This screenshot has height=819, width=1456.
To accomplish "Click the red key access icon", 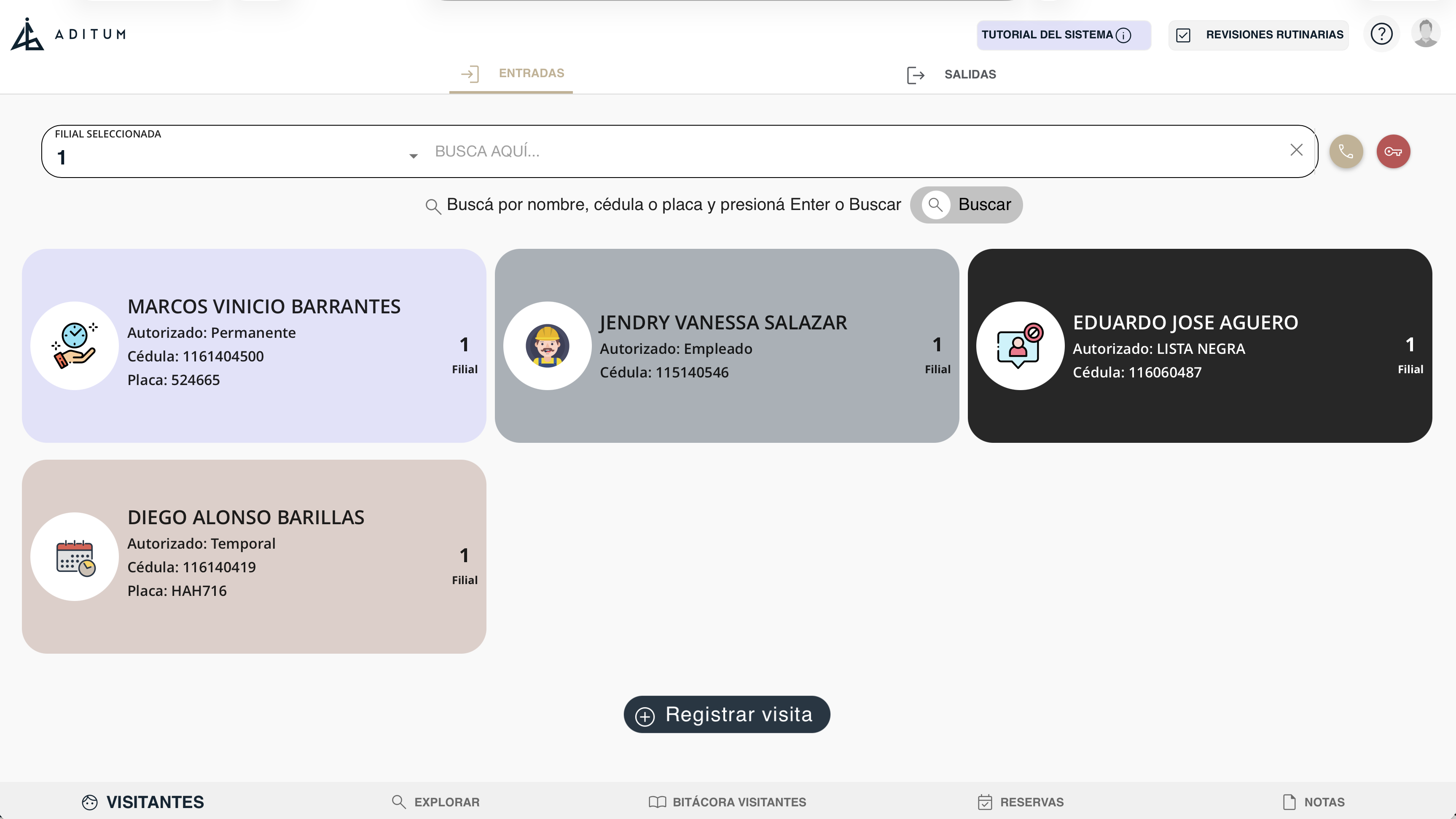I will click(x=1393, y=151).
